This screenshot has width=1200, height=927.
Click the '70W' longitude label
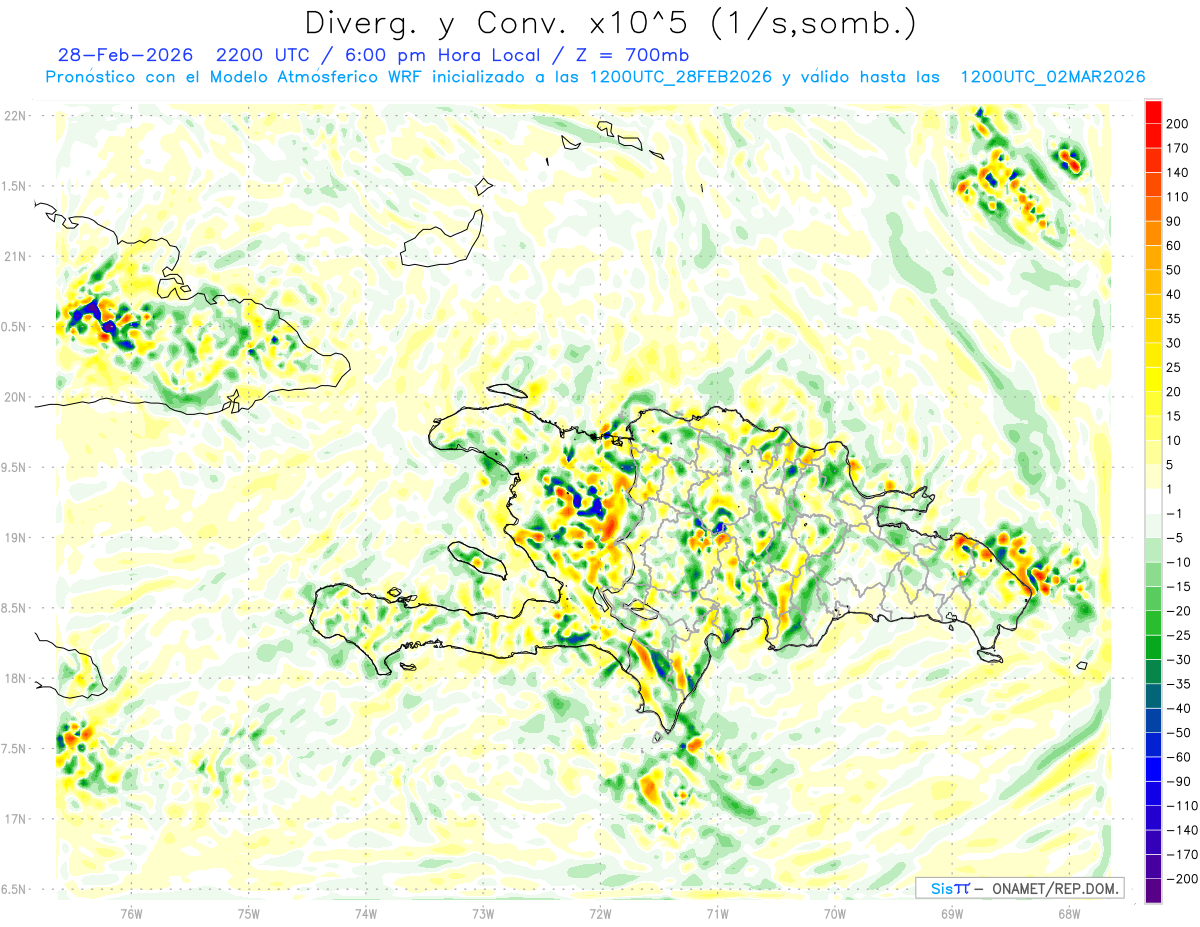tap(835, 913)
